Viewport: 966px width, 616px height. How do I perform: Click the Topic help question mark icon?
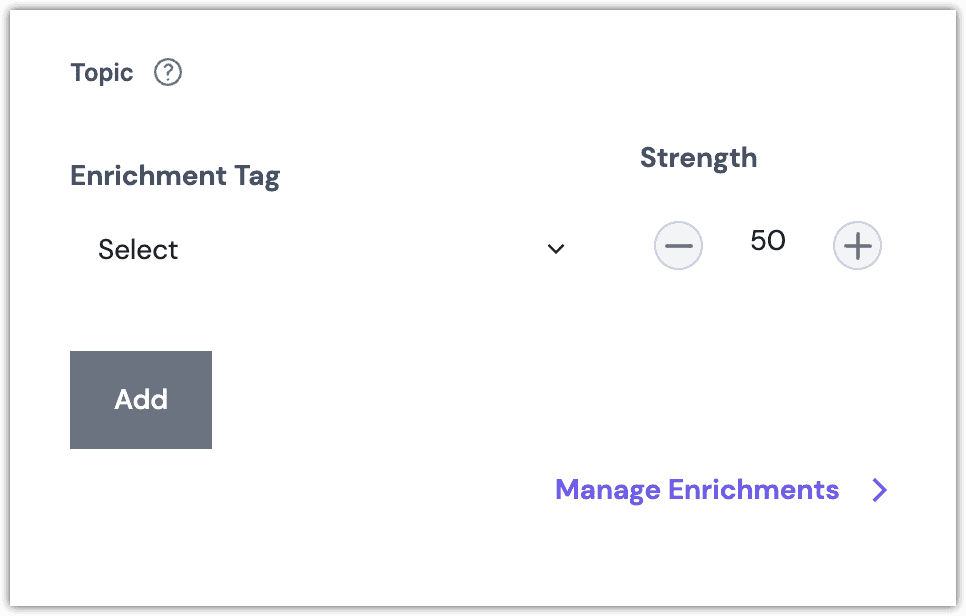[x=167, y=72]
